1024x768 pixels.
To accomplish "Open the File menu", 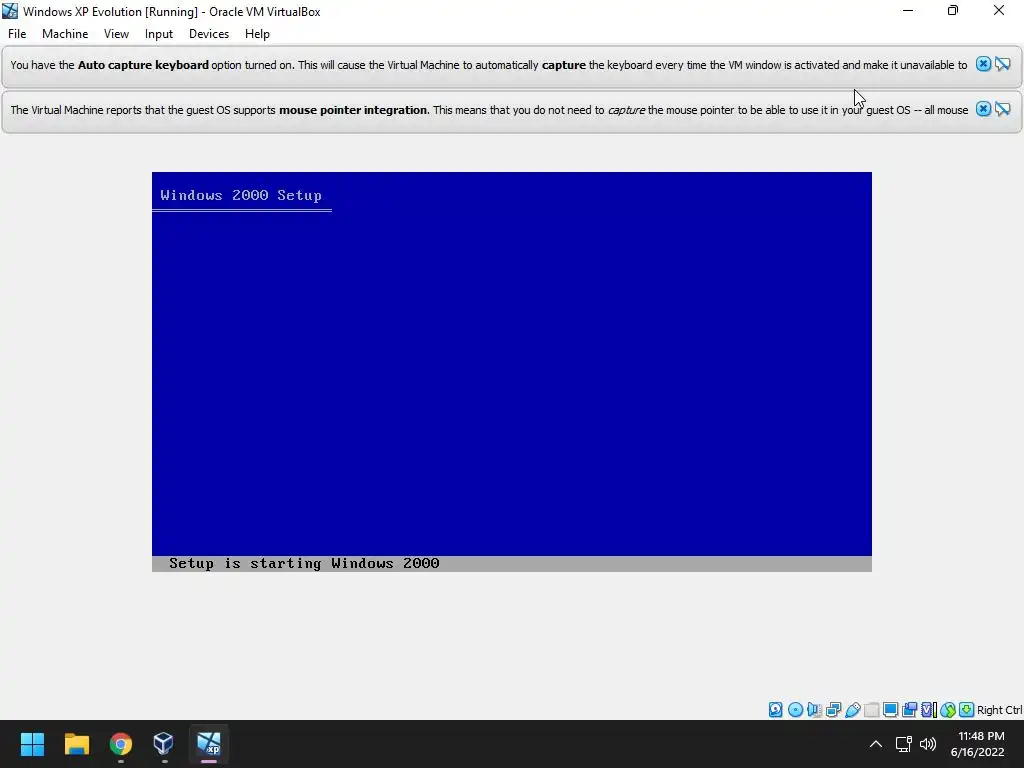I will pos(17,34).
